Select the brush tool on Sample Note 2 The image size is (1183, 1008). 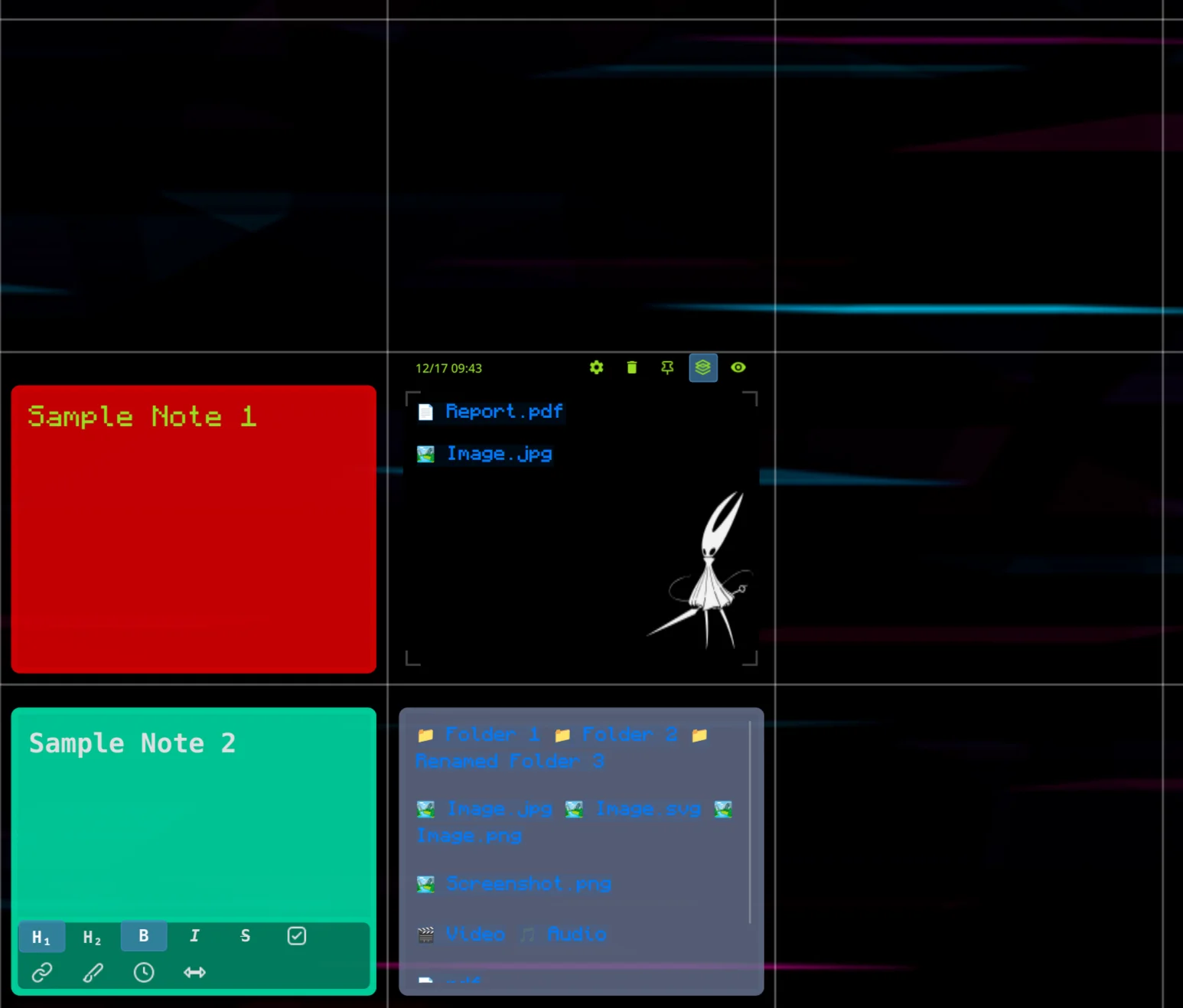point(92,972)
